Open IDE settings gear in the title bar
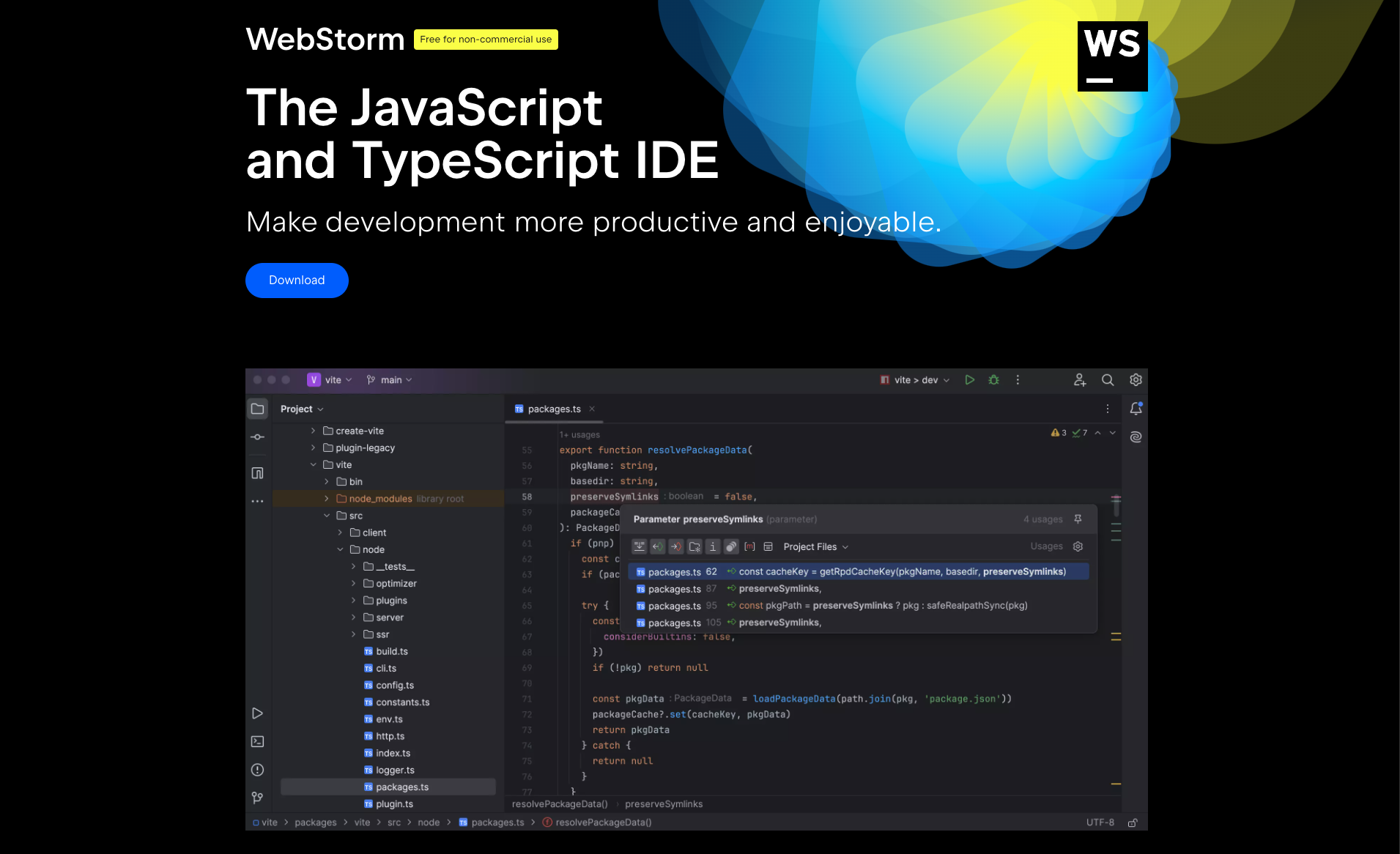Viewport: 1400px width, 854px height. tap(1136, 380)
